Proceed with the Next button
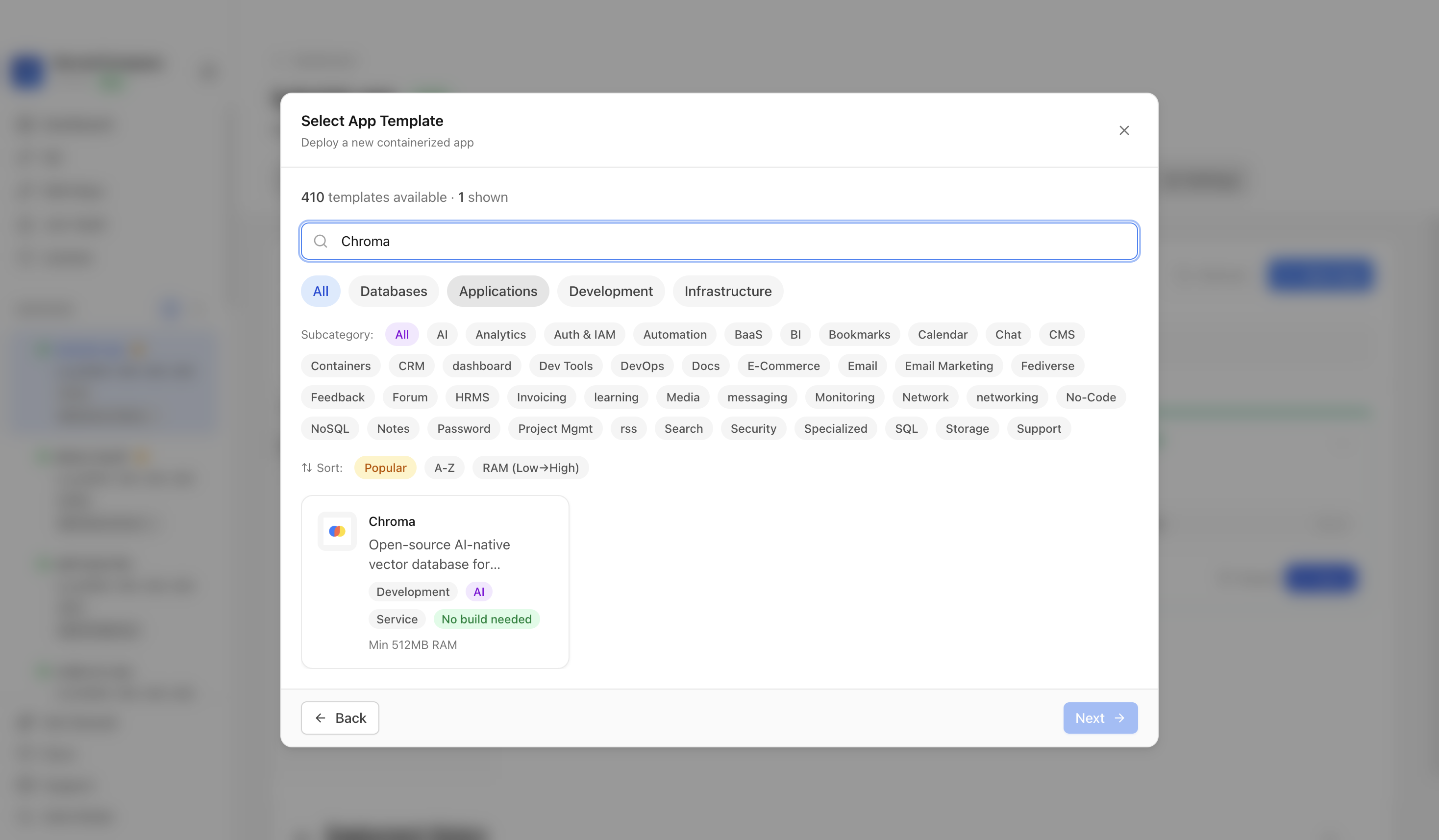The image size is (1439, 840). 1100,718
